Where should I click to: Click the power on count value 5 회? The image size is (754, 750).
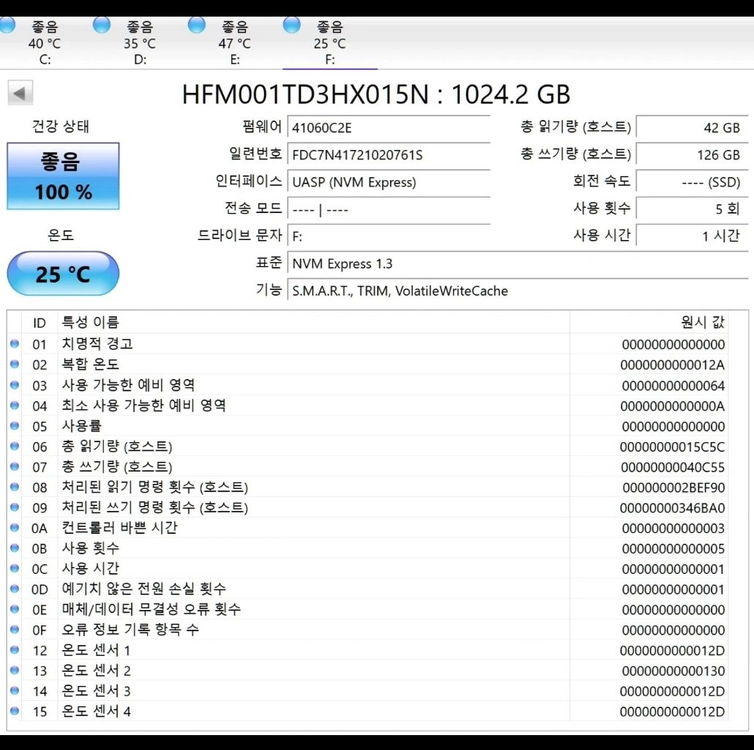pos(692,209)
